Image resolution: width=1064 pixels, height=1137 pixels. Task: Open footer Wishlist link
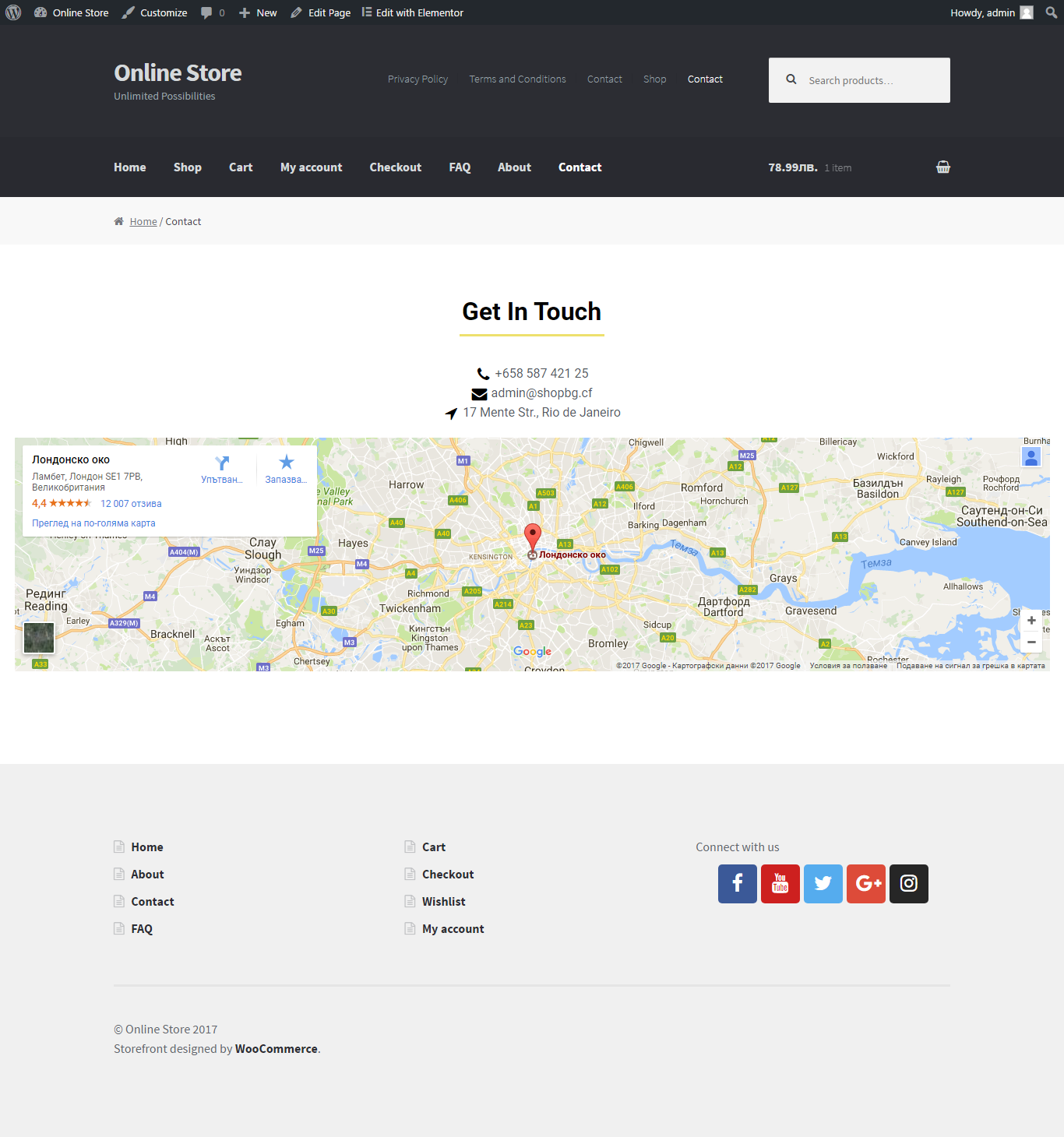point(444,902)
